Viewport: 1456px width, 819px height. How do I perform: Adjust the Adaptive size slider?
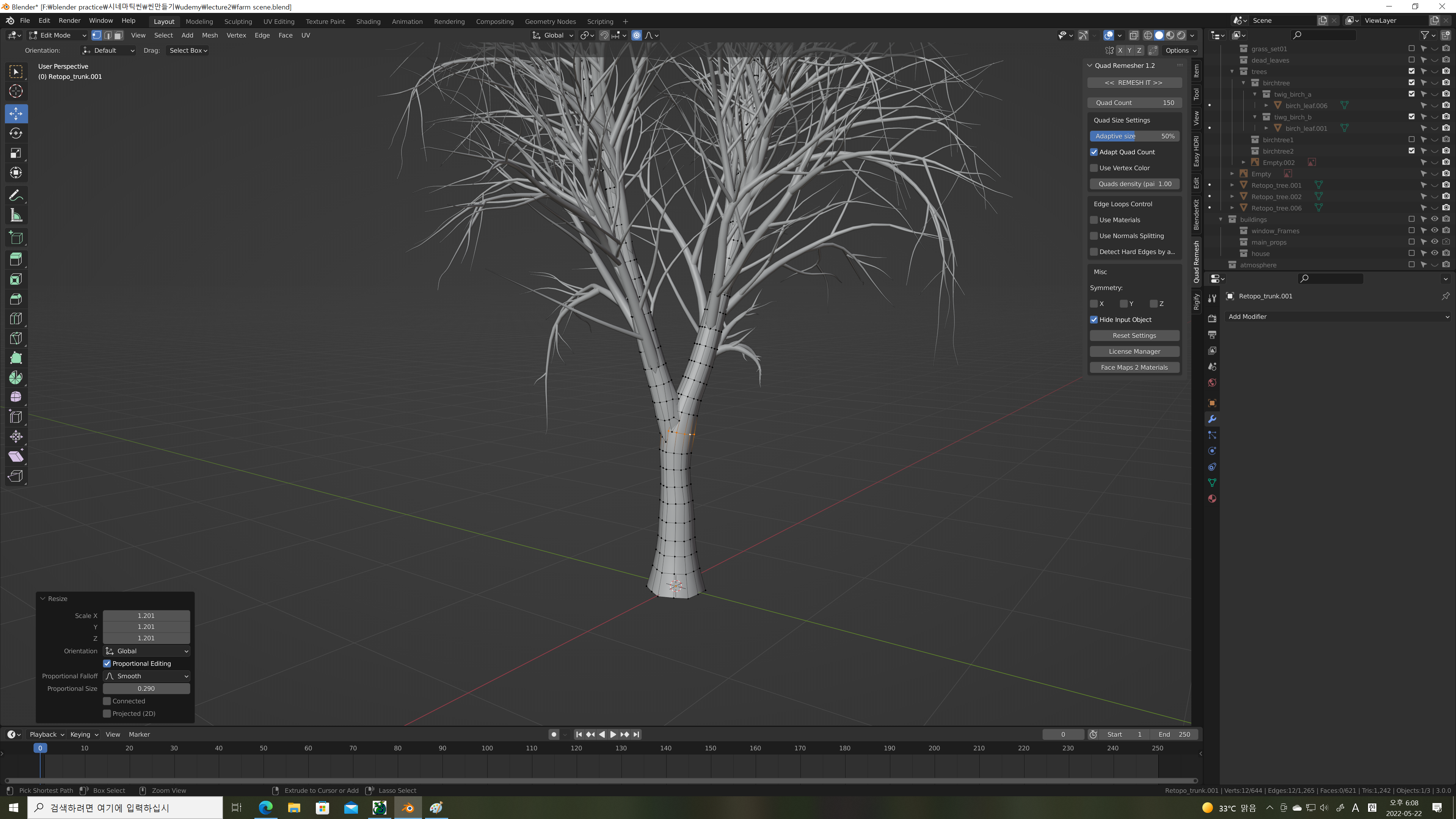click(1134, 136)
